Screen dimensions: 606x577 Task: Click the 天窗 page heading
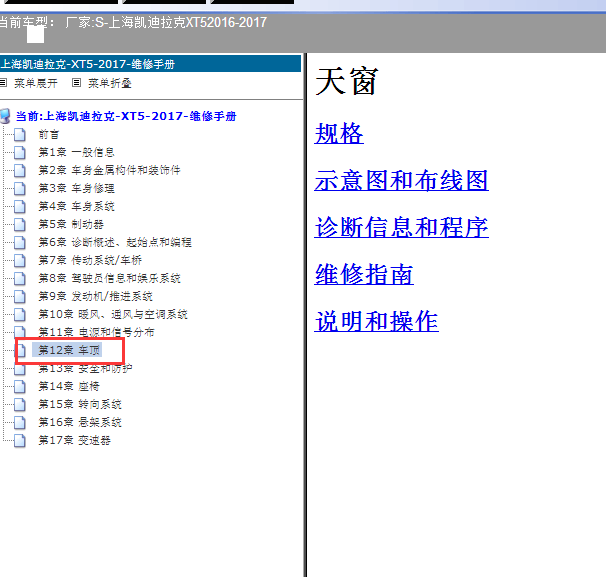click(x=347, y=81)
